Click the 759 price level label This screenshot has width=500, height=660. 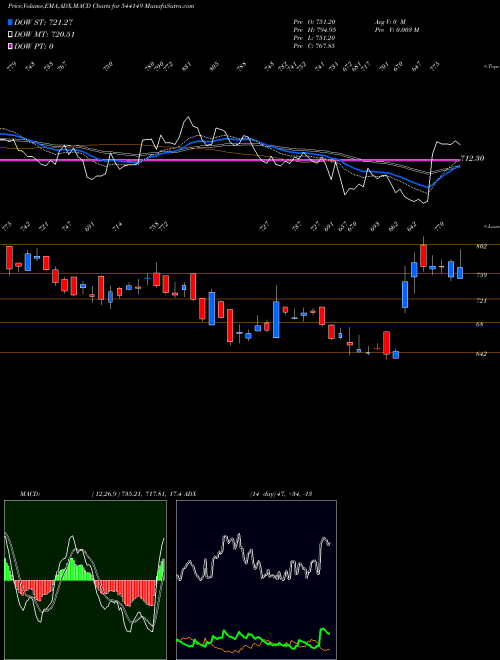481,275
